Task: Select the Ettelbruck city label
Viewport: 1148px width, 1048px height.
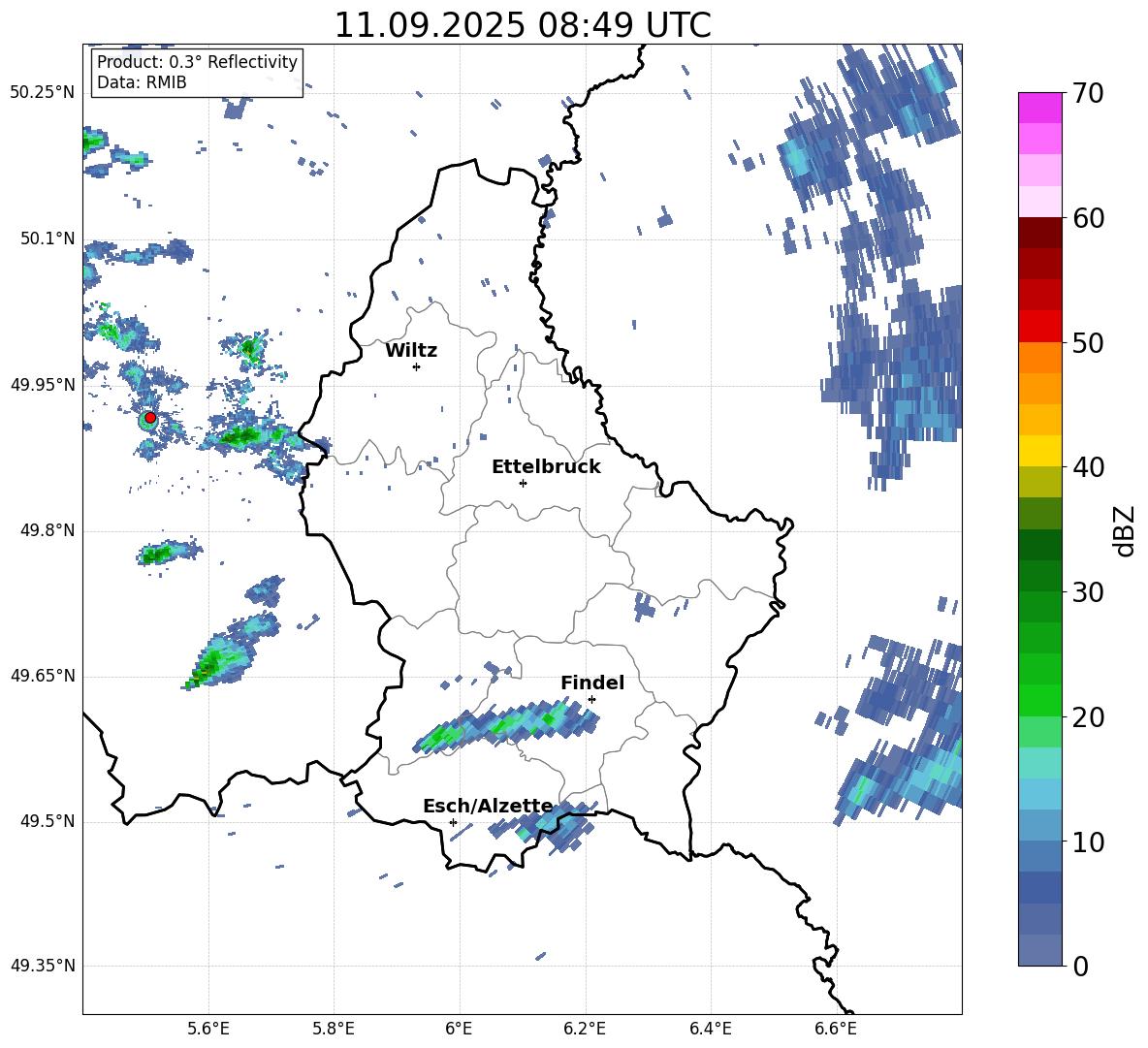Action: [546, 467]
